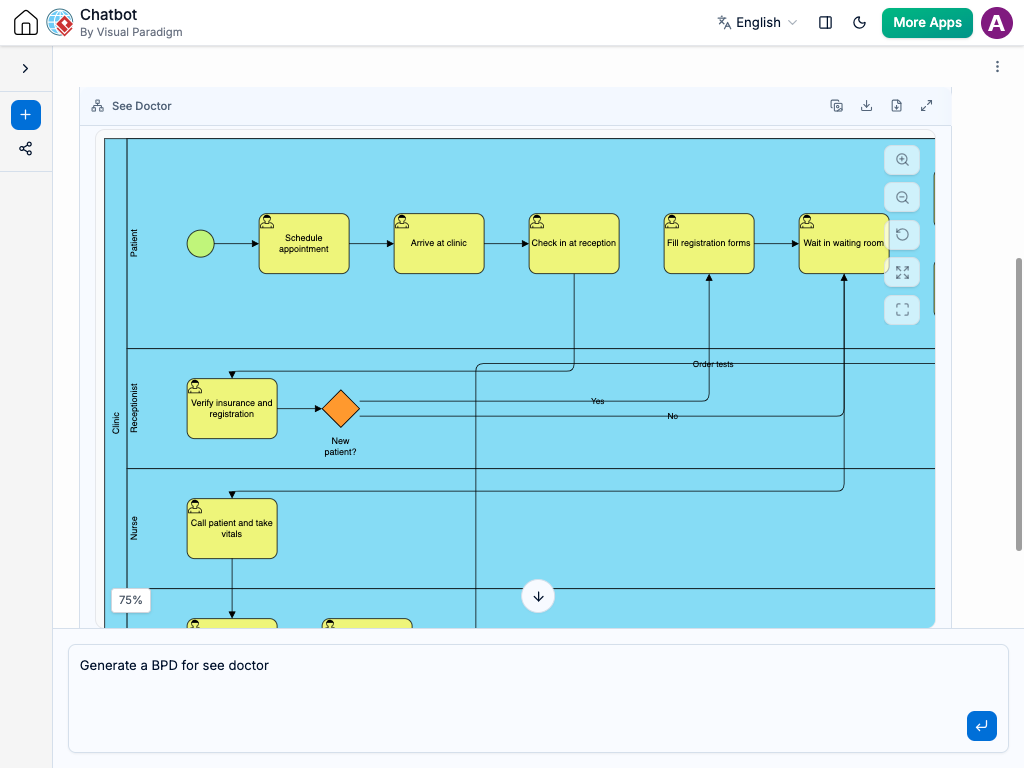This screenshot has width=1024, height=768.
Task: Reset the diagram view rotation icon
Action: (x=902, y=234)
